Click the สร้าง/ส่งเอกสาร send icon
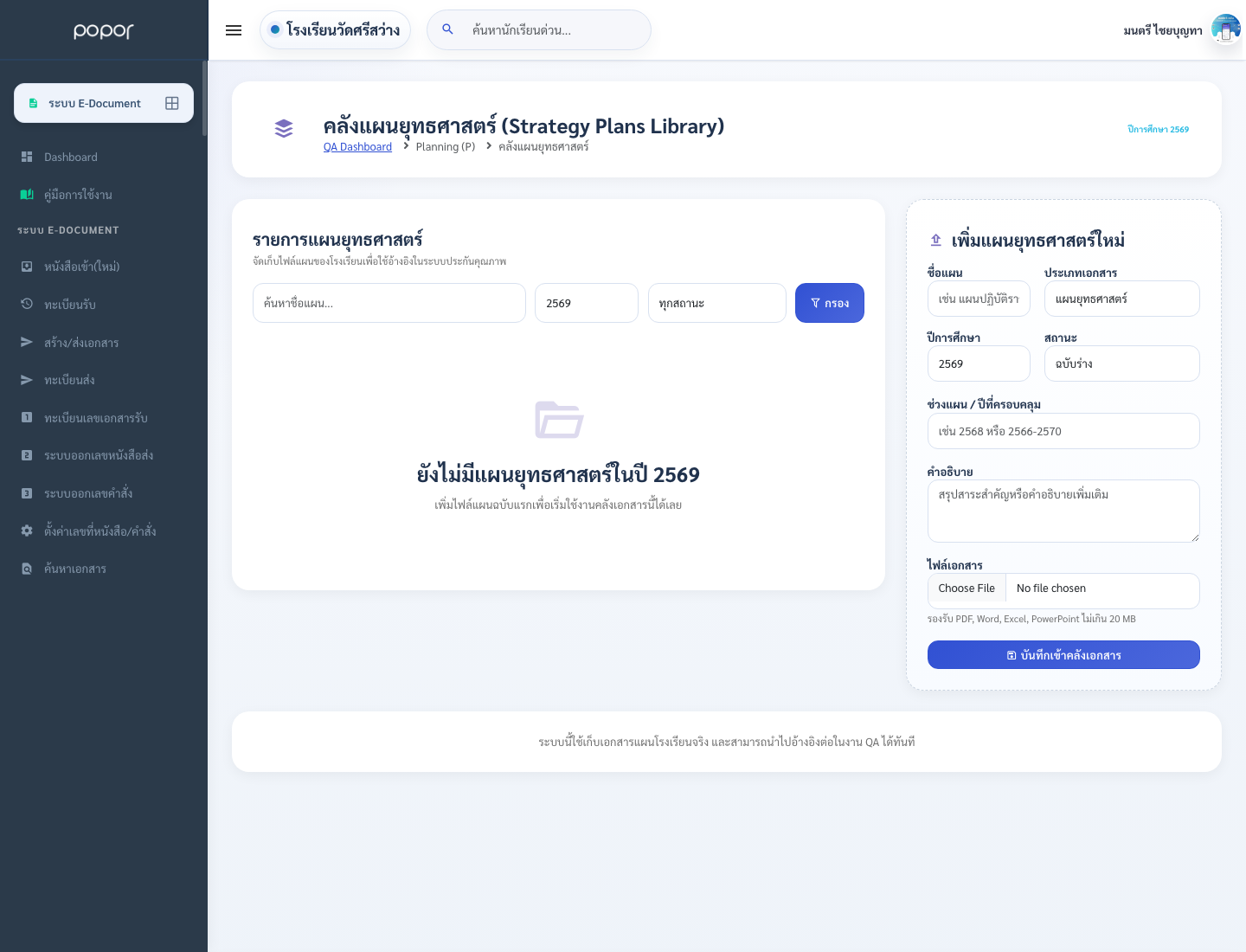This screenshot has width=1246, height=952. (27, 342)
